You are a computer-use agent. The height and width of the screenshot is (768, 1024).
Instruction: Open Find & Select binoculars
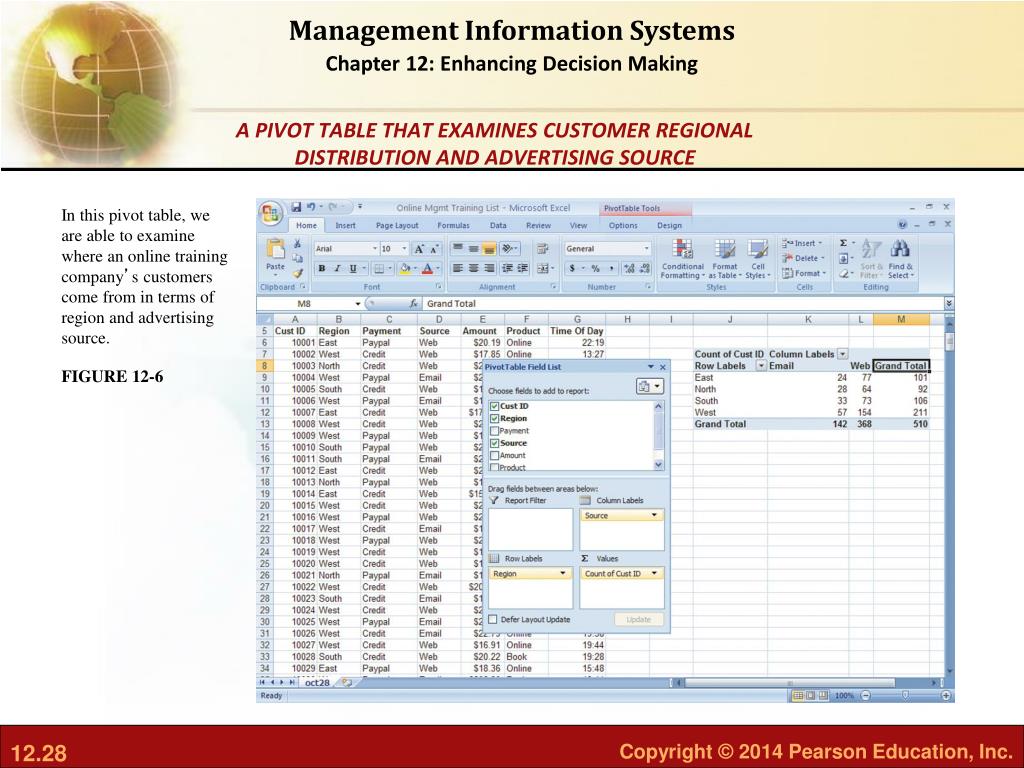900,259
